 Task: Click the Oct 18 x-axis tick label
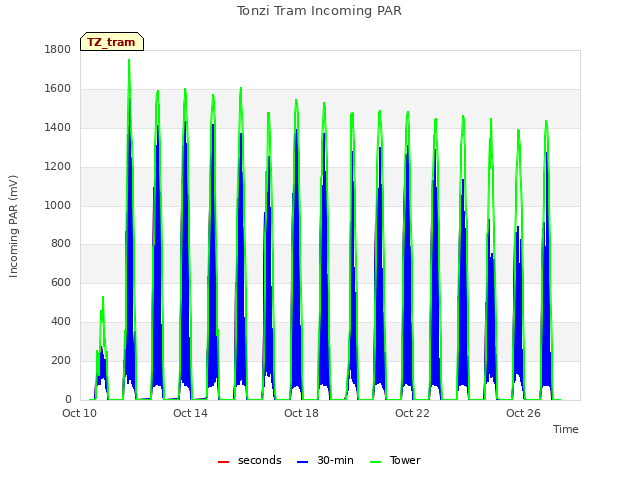click(301, 413)
